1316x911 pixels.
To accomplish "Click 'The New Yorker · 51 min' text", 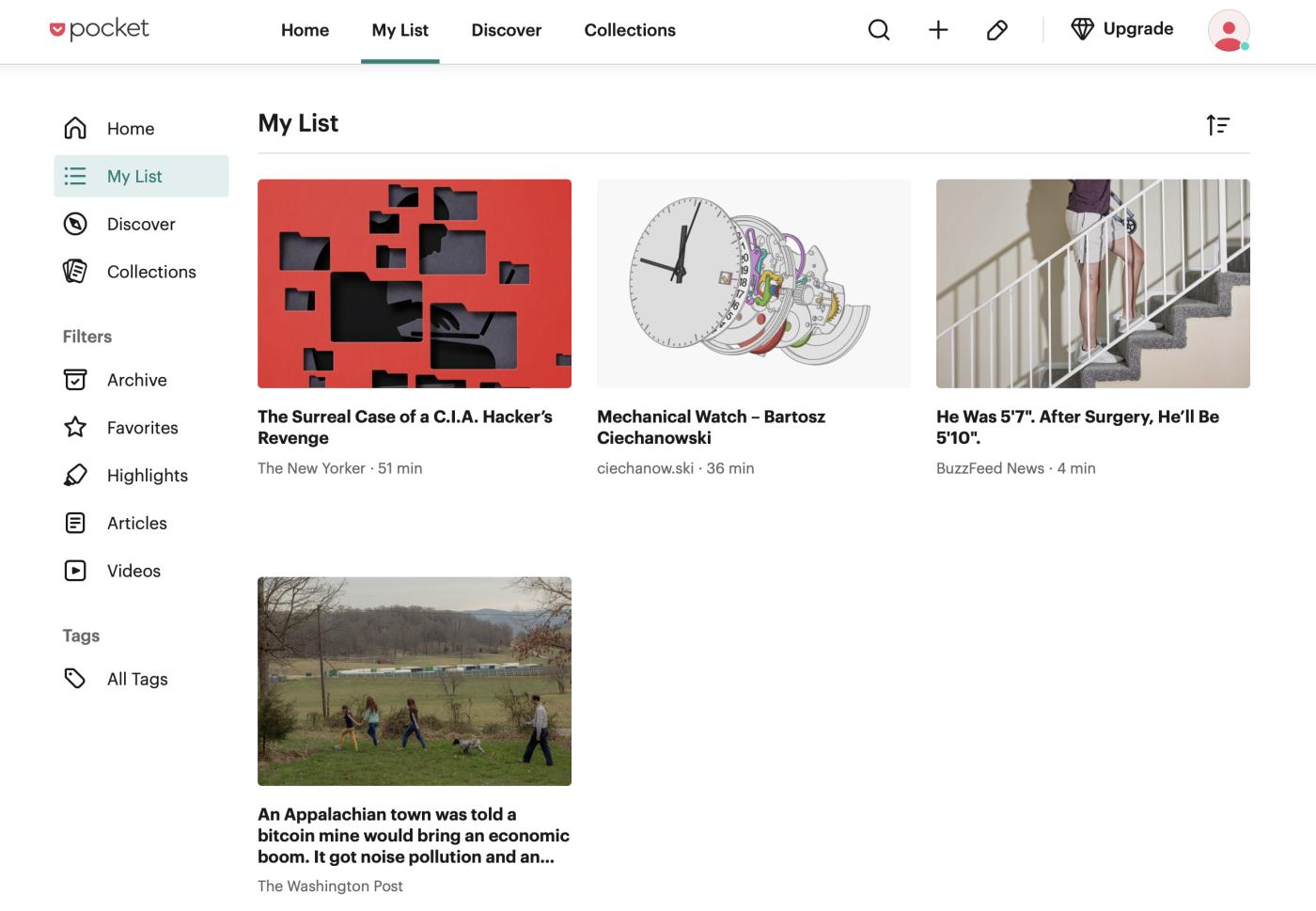I will coord(340,468).
